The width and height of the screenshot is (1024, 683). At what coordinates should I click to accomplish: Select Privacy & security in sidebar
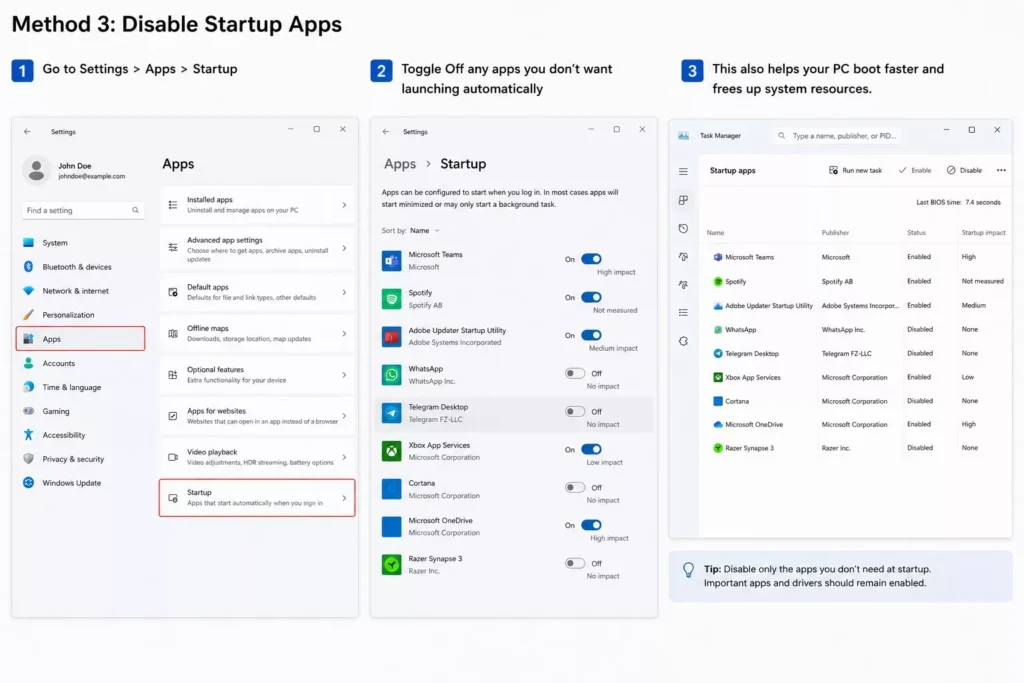coord(80,459)
